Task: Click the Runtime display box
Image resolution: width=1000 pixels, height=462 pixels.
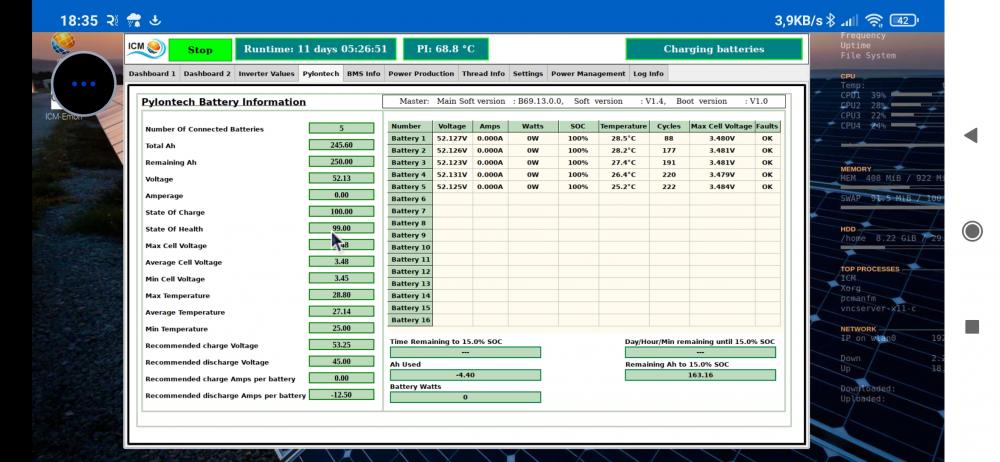Action: tap(316, 49)
